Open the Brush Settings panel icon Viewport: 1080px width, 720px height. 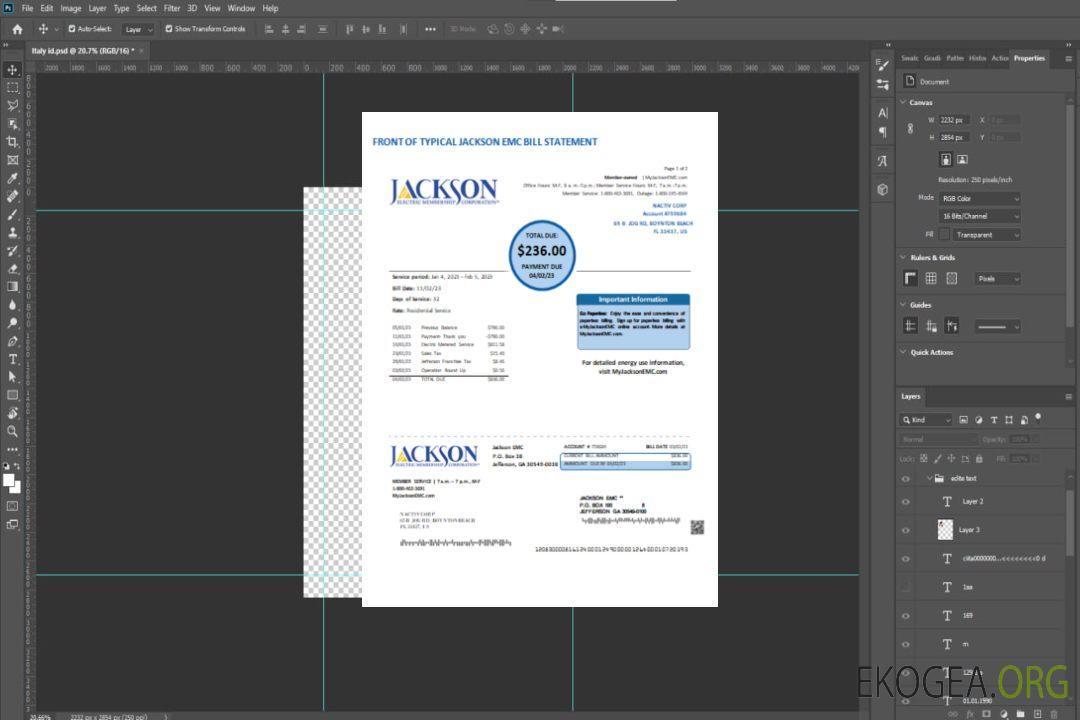point(882,65)
